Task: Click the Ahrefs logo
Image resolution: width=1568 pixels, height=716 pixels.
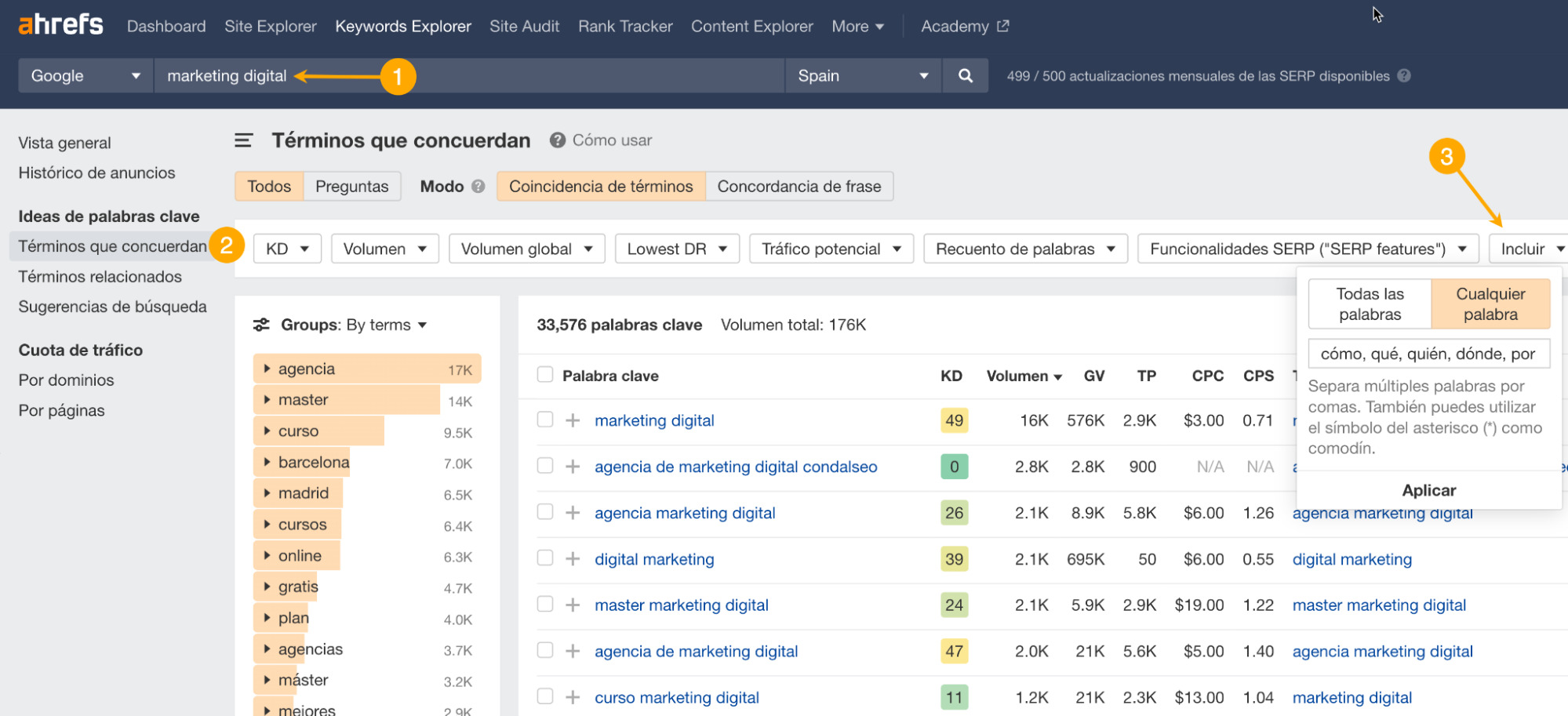Action: tap(60, 24)
